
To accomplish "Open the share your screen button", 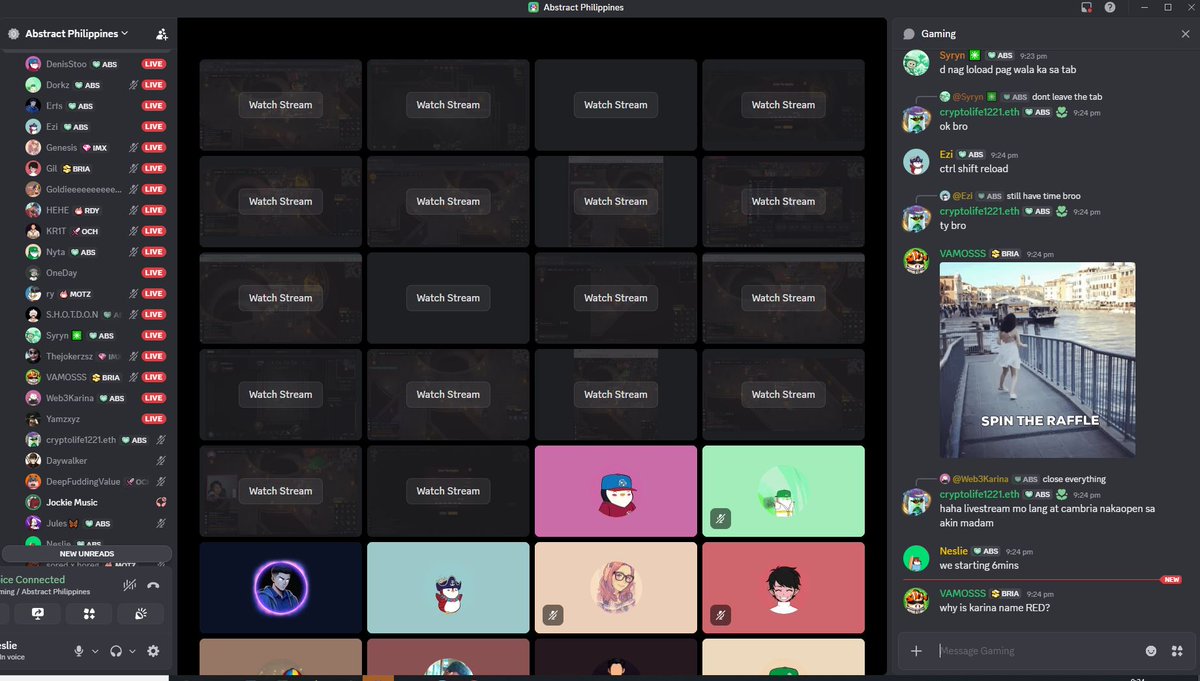I will (38, 614).
